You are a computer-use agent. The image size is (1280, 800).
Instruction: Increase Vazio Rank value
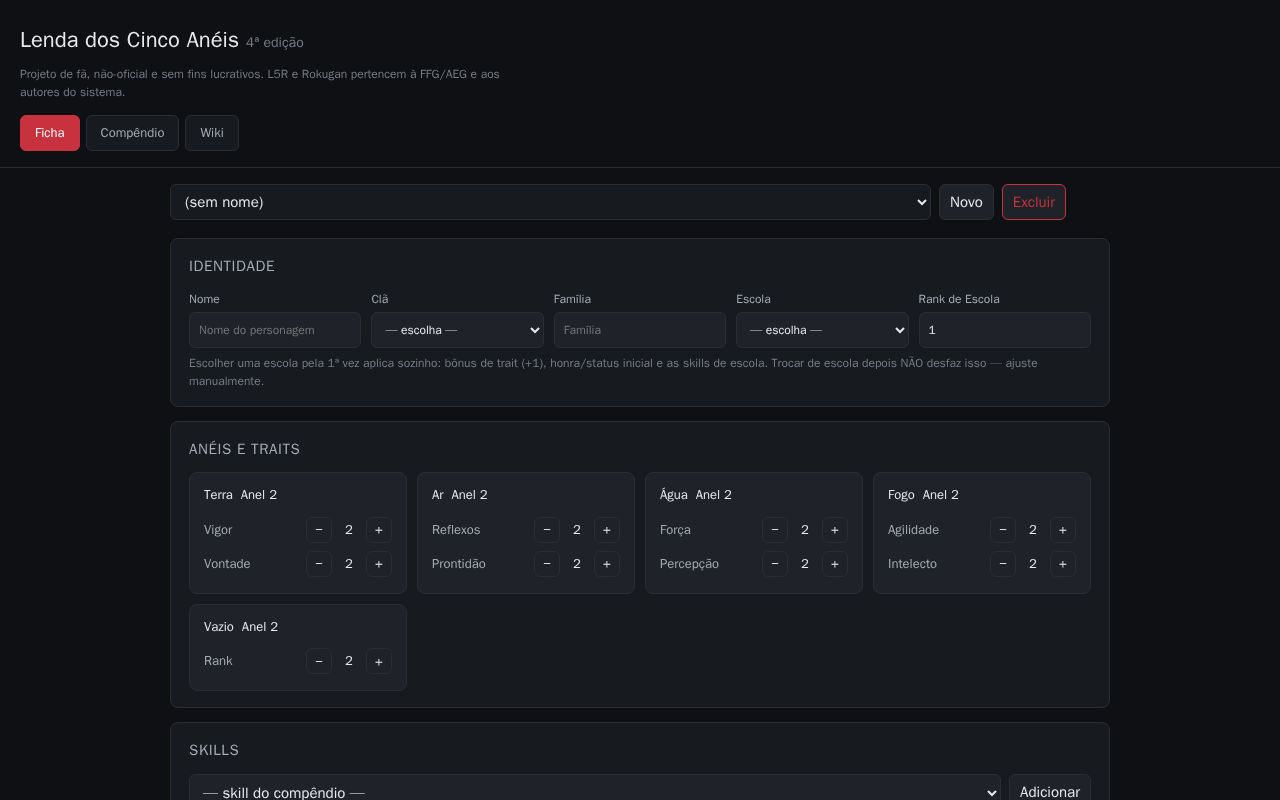pos(379,662)
